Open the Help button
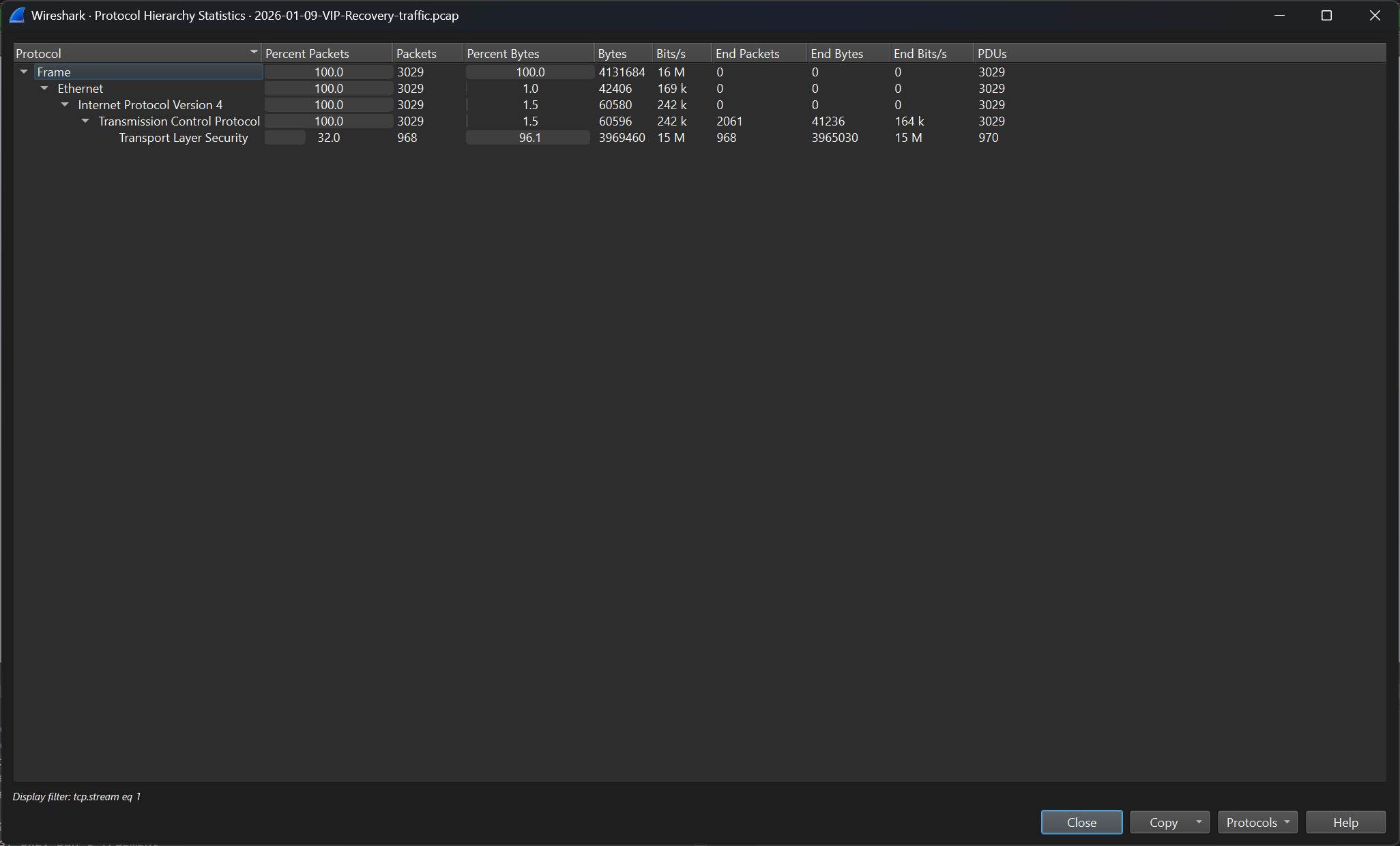1400x846 pixels. coord(1345,822)
